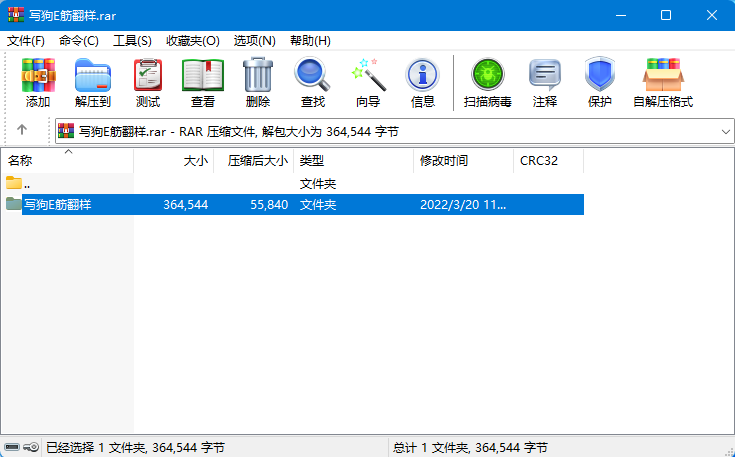Open the 选项(N) menu
This screenshot has width=735, height=457.
pyautogui.click(x=255, y=41)
